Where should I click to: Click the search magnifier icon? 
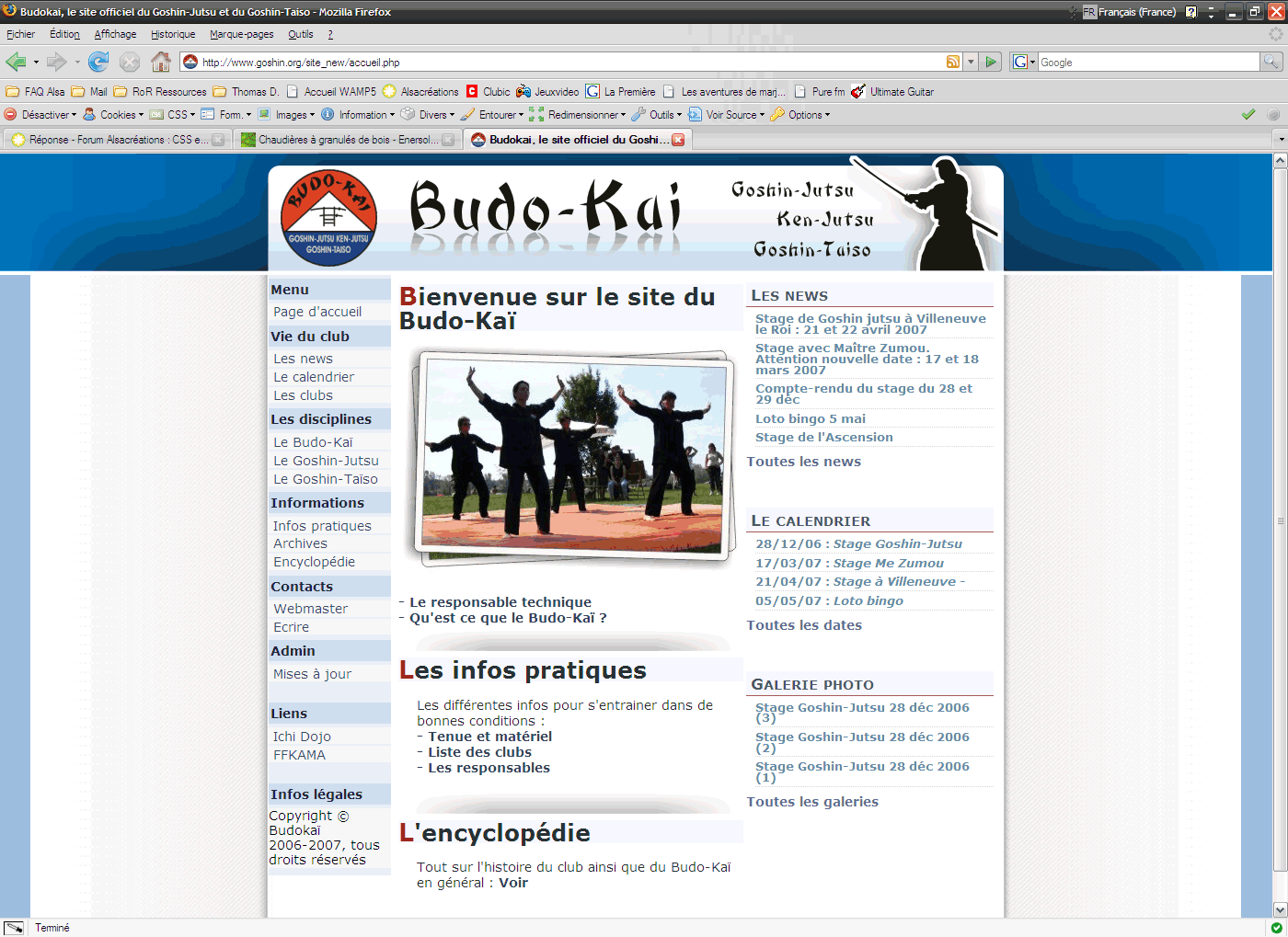(x=1271, y=62)
